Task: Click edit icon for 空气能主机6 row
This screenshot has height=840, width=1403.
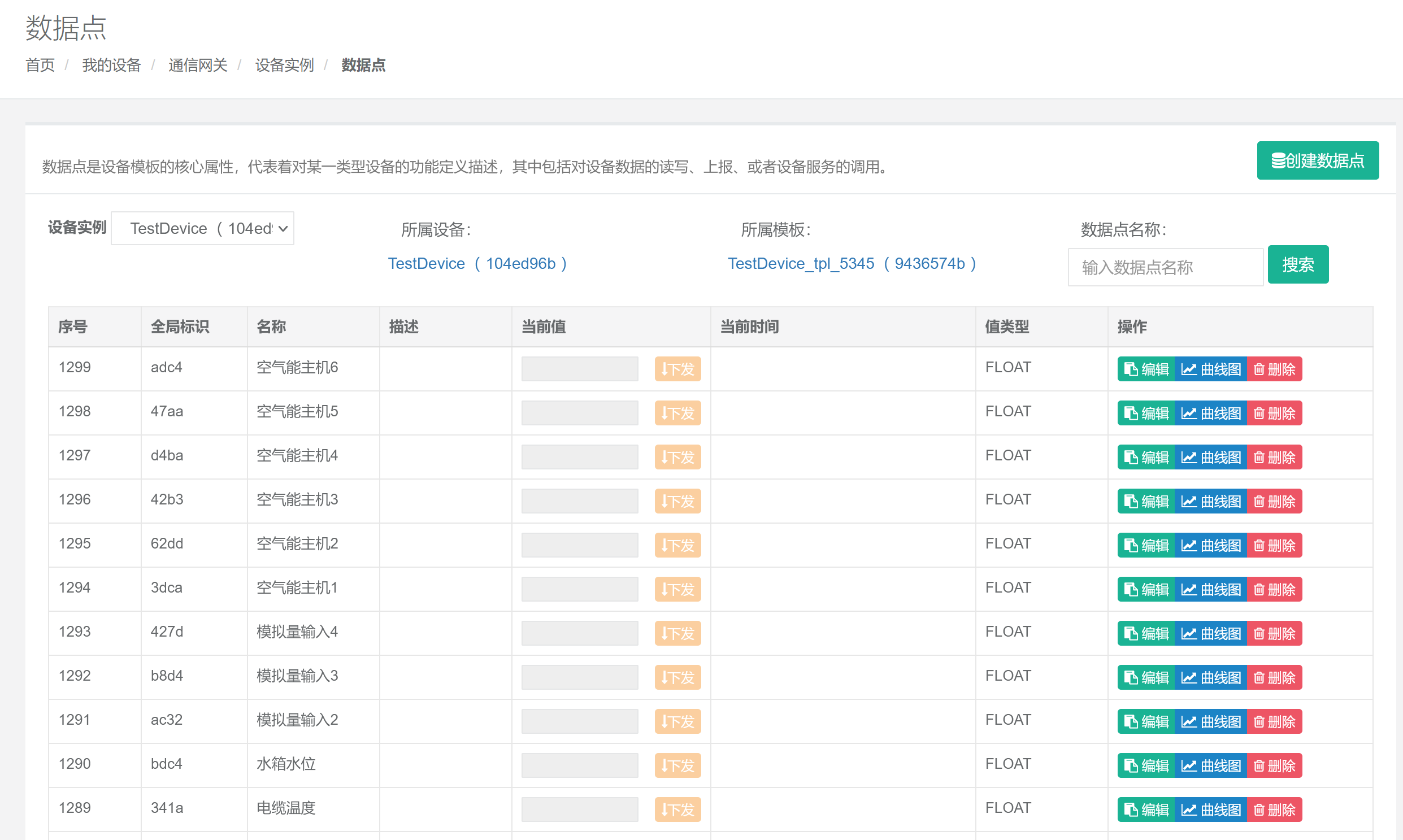Action: click(x=1131, y=369)
